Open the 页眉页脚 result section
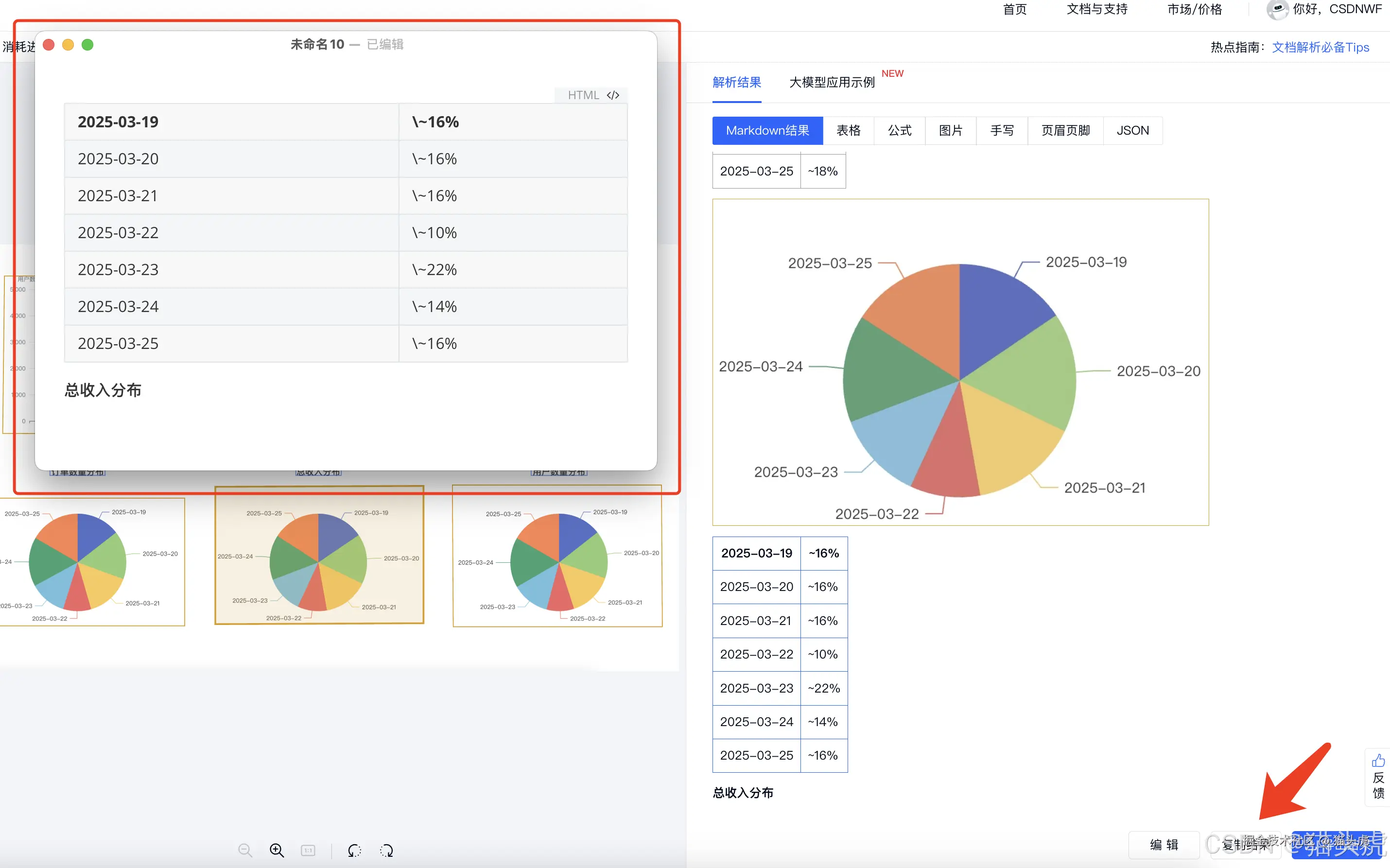Screen dimensions: 1390x868 pyautogui.click(x=1064, y=130)
